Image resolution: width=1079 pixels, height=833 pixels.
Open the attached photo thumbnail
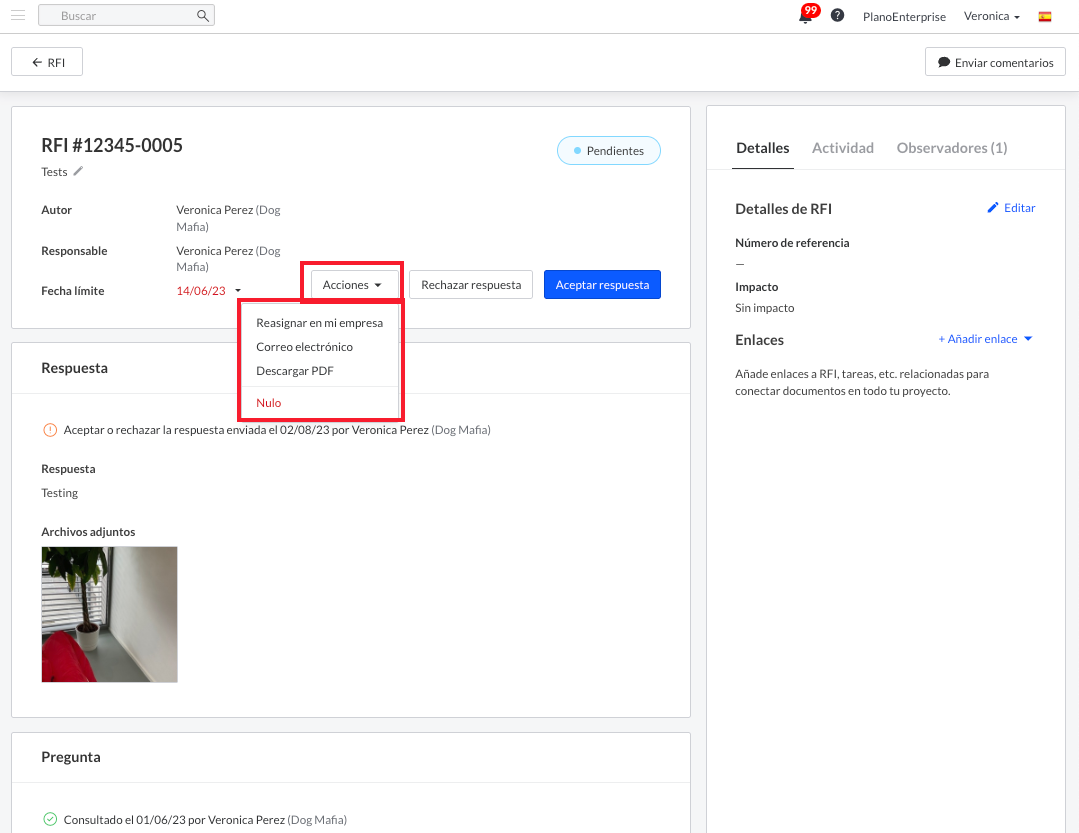tap(109, 614)
